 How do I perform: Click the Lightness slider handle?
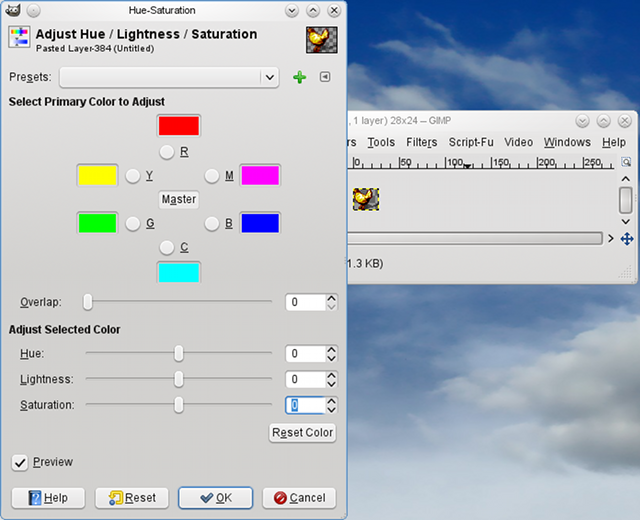point(178,379)
